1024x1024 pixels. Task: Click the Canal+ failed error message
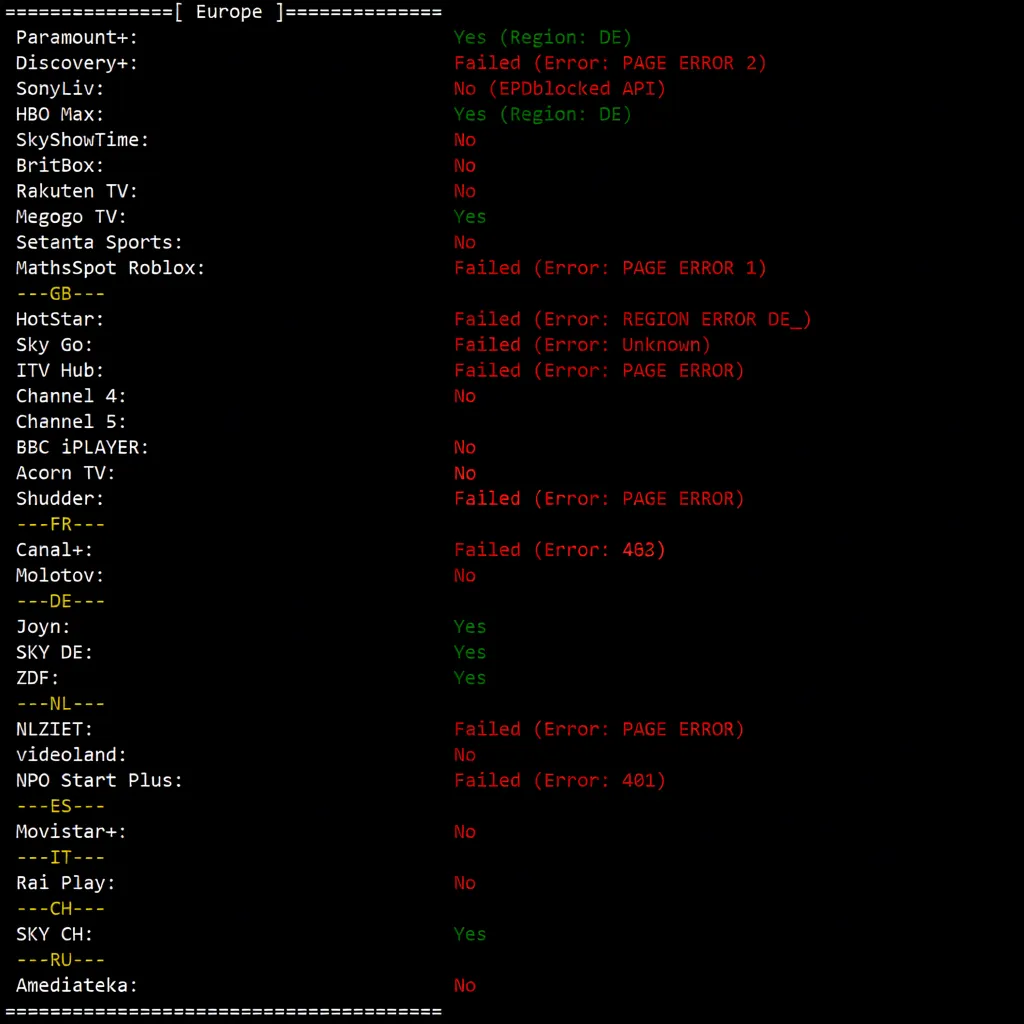(x=559, y=550)
